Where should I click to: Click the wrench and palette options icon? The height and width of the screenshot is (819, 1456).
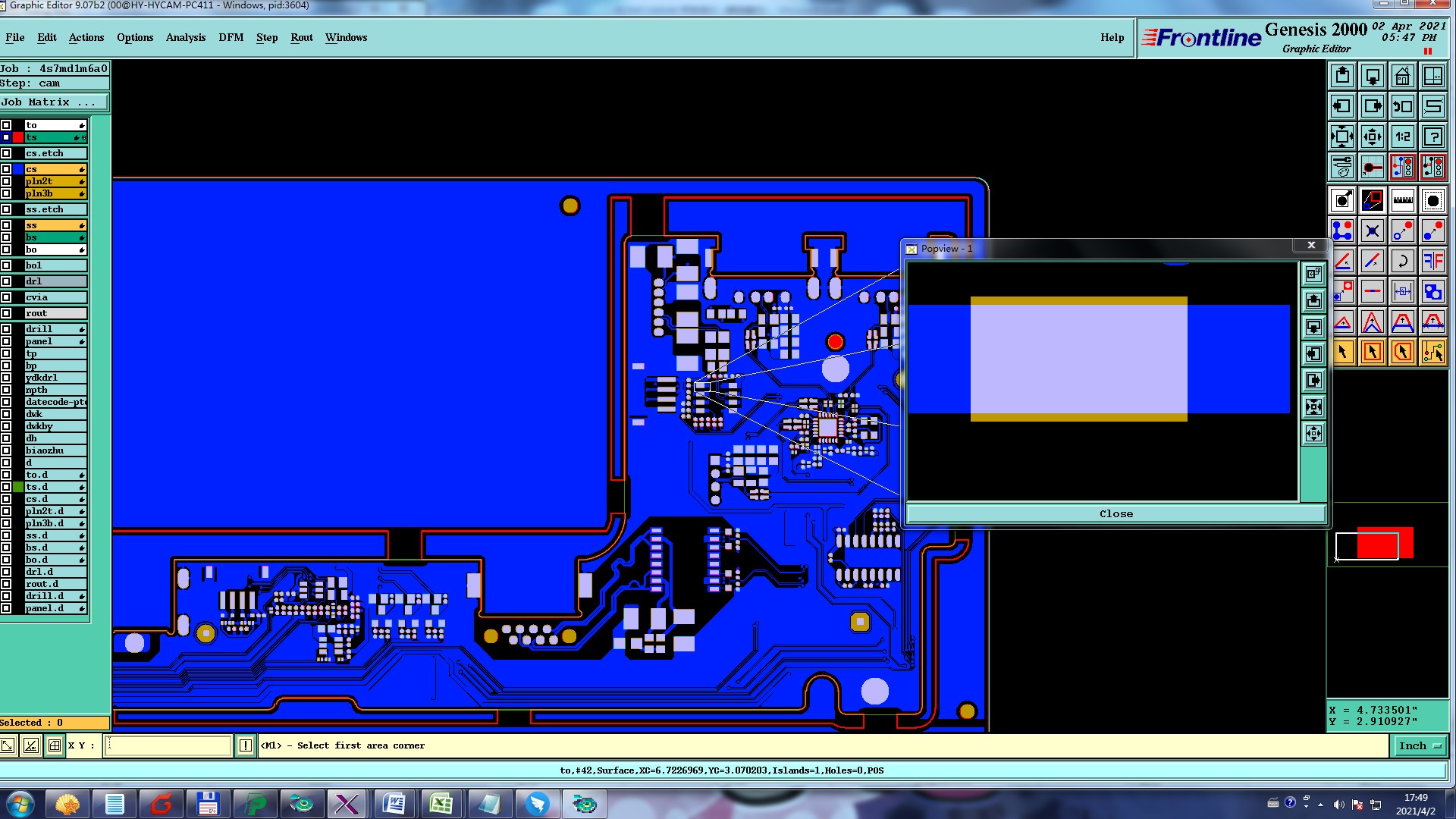(1342, 168)
